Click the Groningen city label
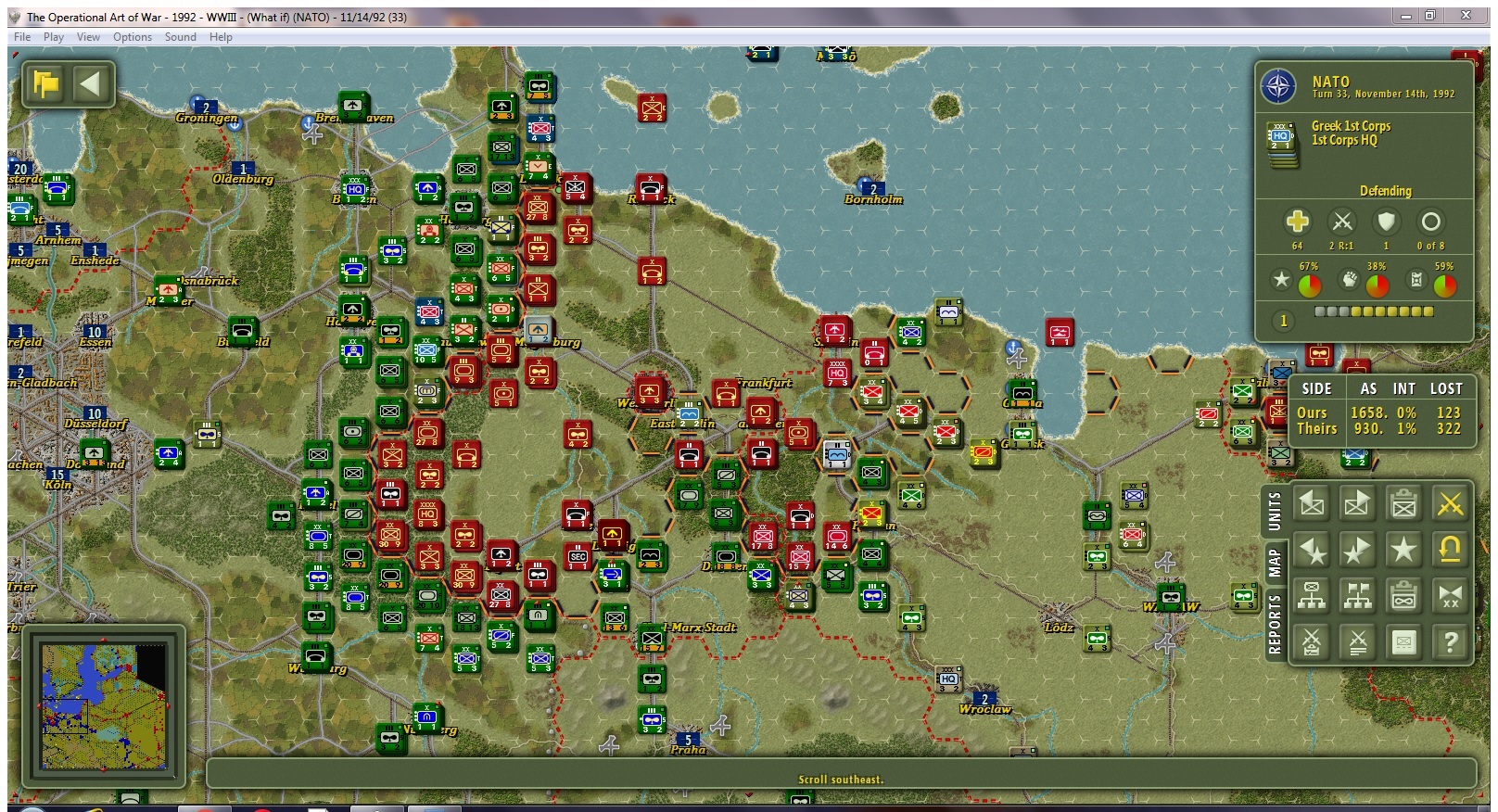The image size is (1498, 812). pyautogui.click(x=207, y=119)
